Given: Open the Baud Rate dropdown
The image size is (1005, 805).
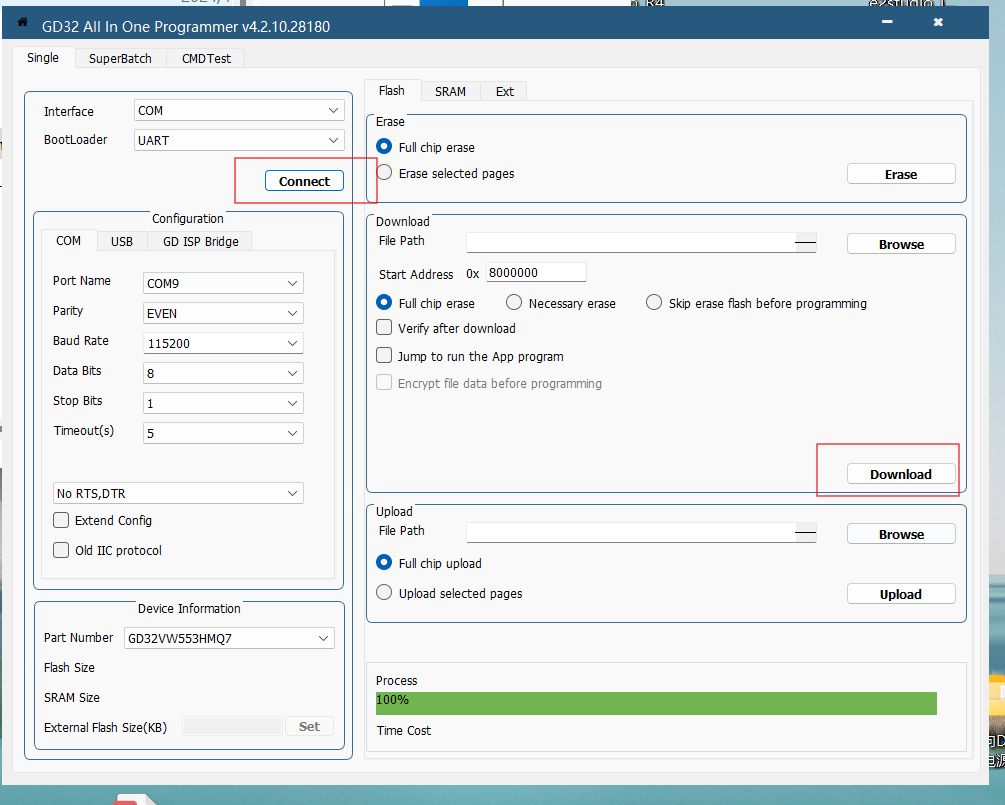Looking at the screenshot, I should tap(222, 343).
